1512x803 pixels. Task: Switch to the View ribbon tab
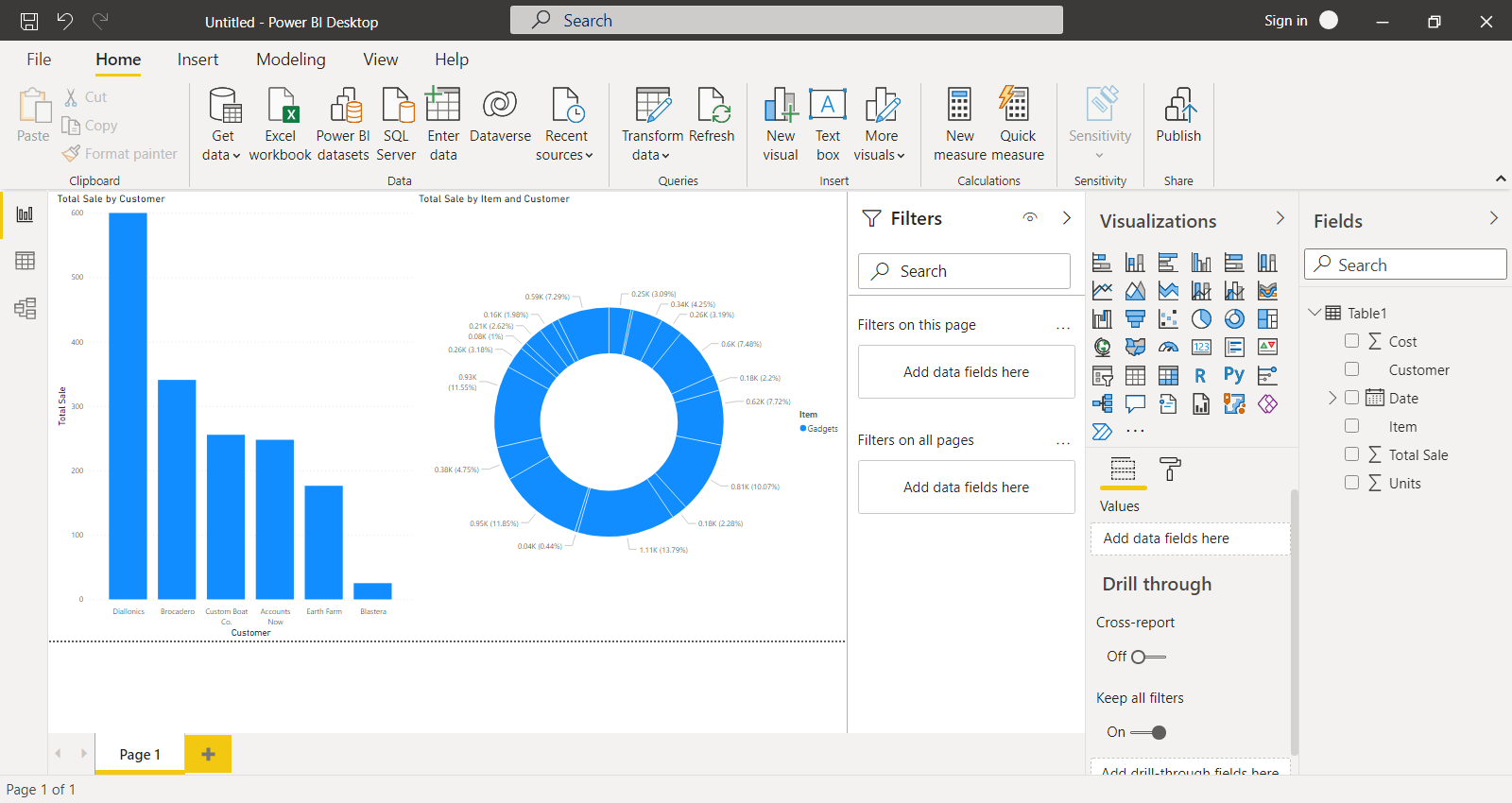381,60
